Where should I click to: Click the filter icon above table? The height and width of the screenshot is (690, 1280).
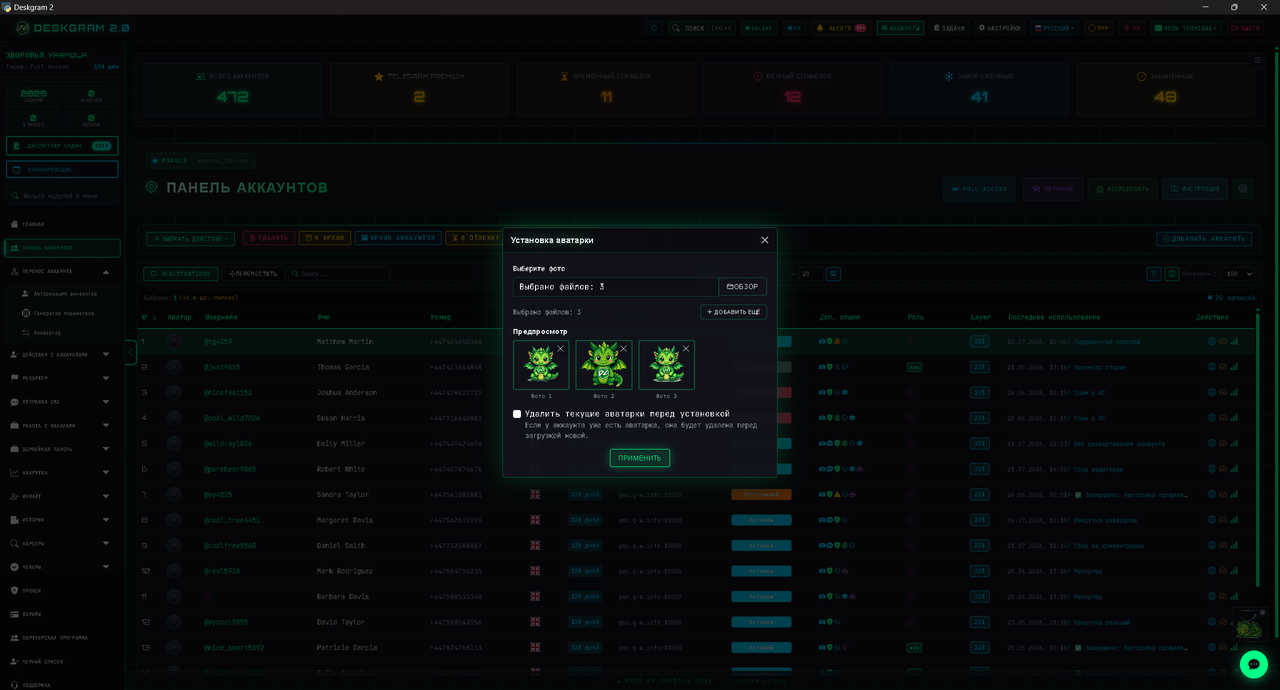[x=1155, y=273]
